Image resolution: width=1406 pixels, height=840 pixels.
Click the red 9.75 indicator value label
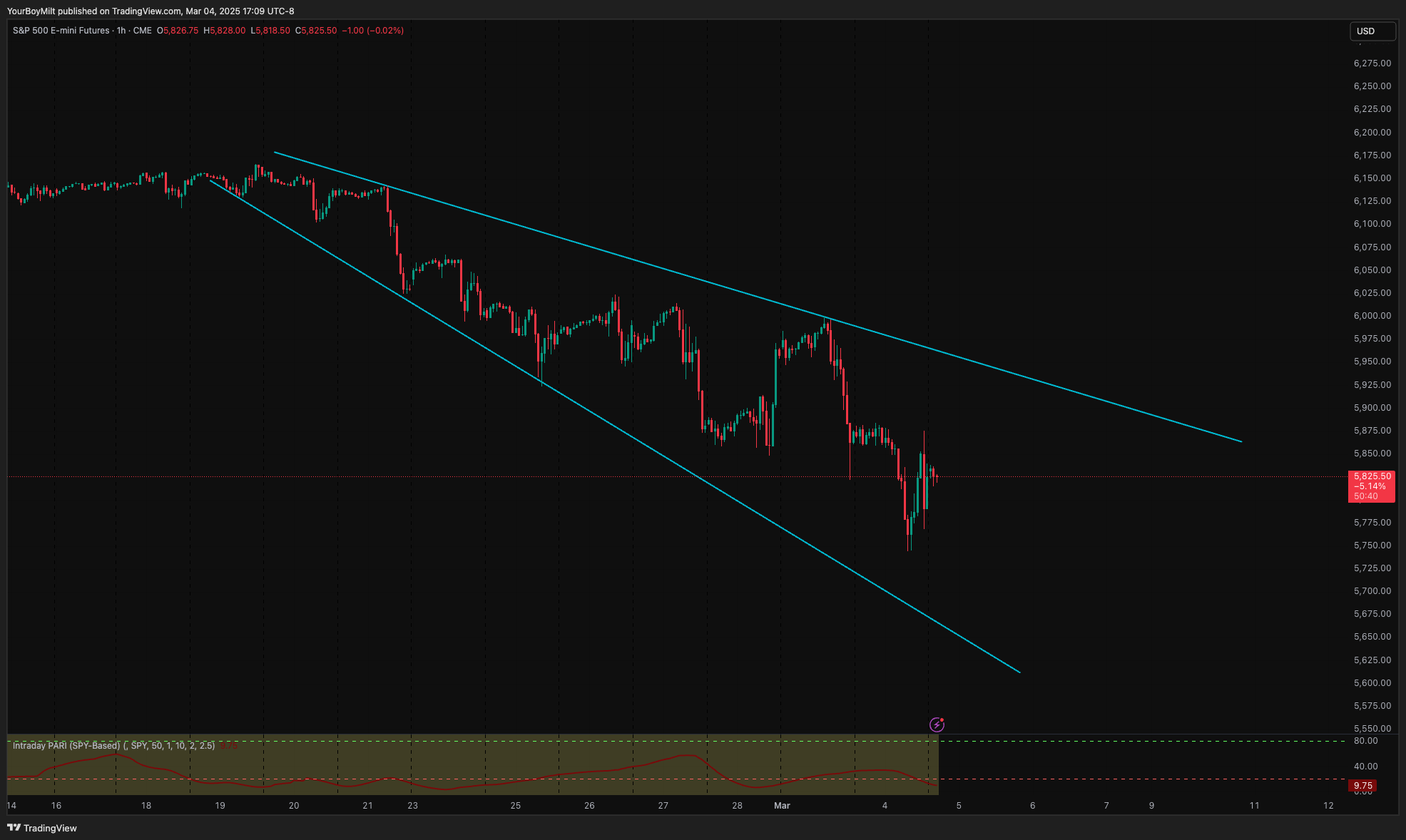tap(1362, 786)
